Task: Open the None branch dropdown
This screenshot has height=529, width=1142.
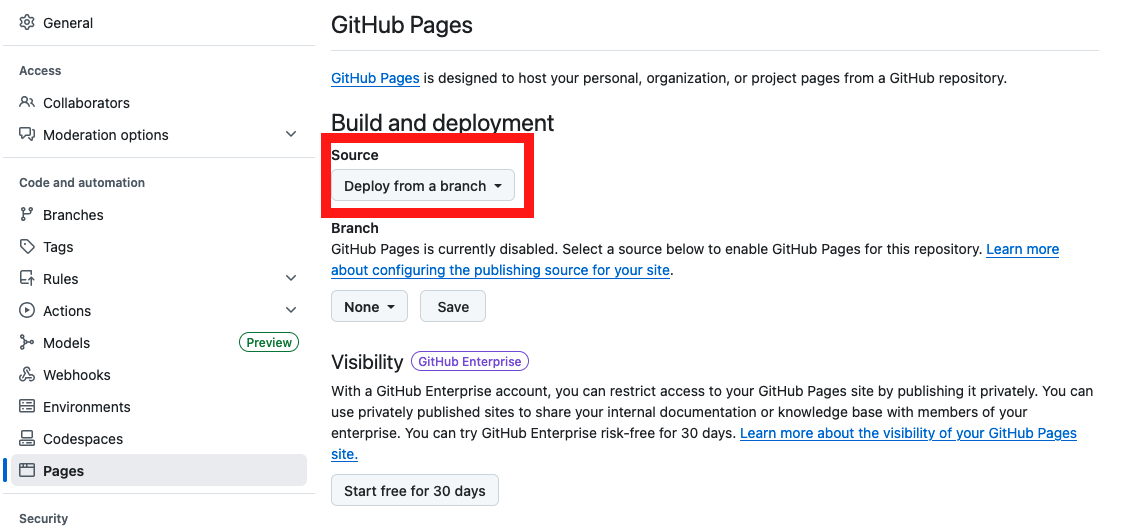Action: [x=369, y=307]
